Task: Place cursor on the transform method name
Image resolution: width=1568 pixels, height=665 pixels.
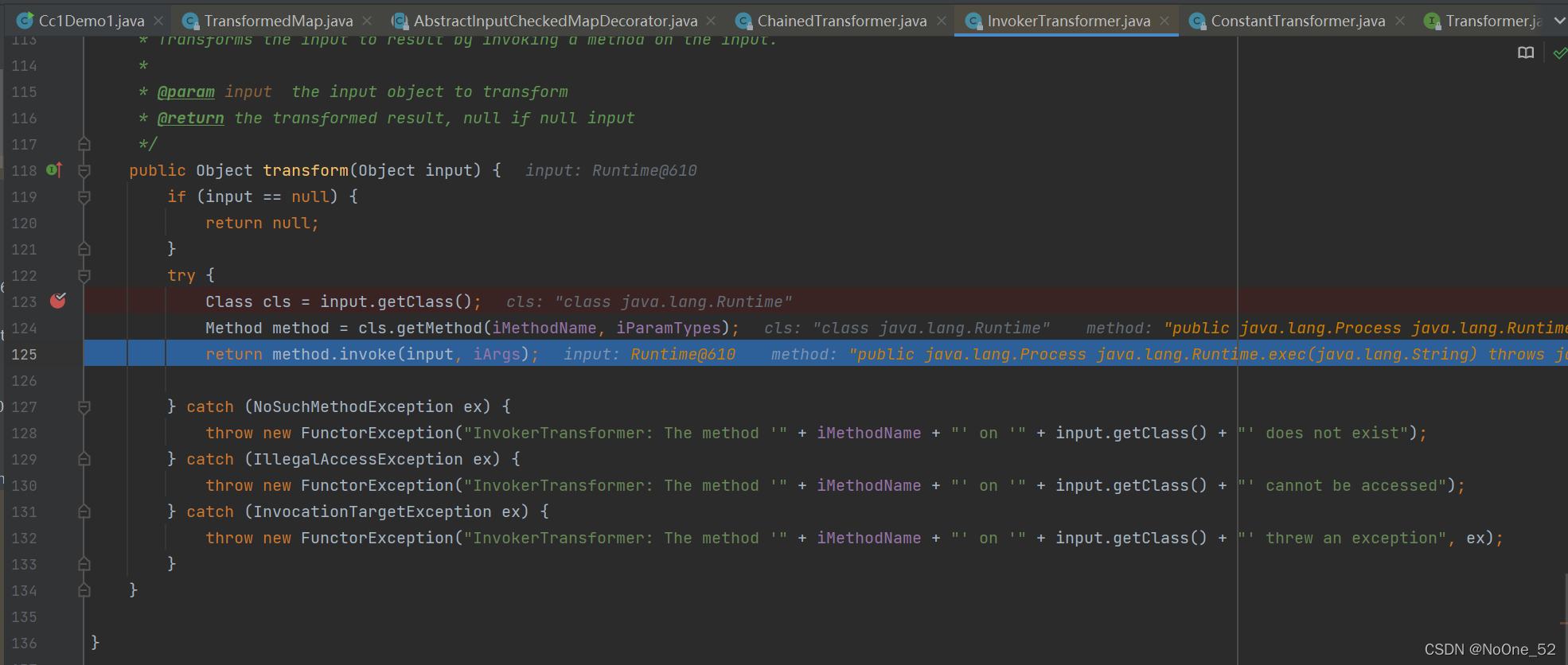Action: pos(306,170)
